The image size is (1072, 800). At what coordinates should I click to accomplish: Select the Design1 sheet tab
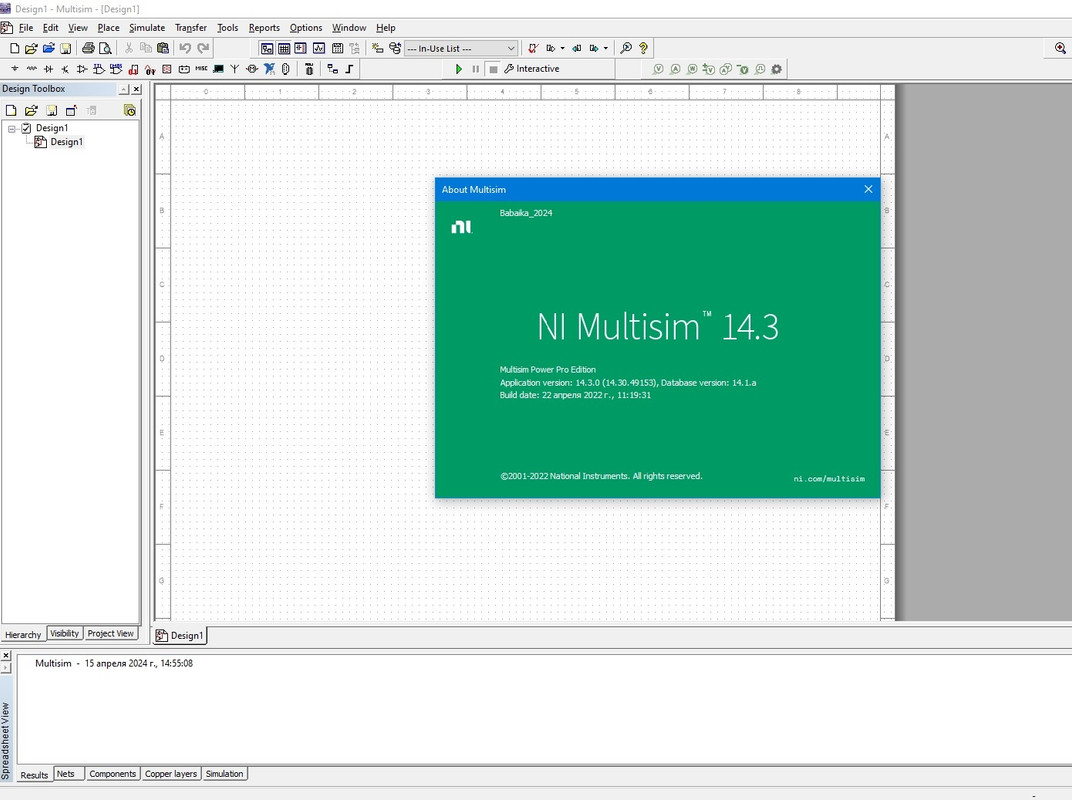click(180, 635)
